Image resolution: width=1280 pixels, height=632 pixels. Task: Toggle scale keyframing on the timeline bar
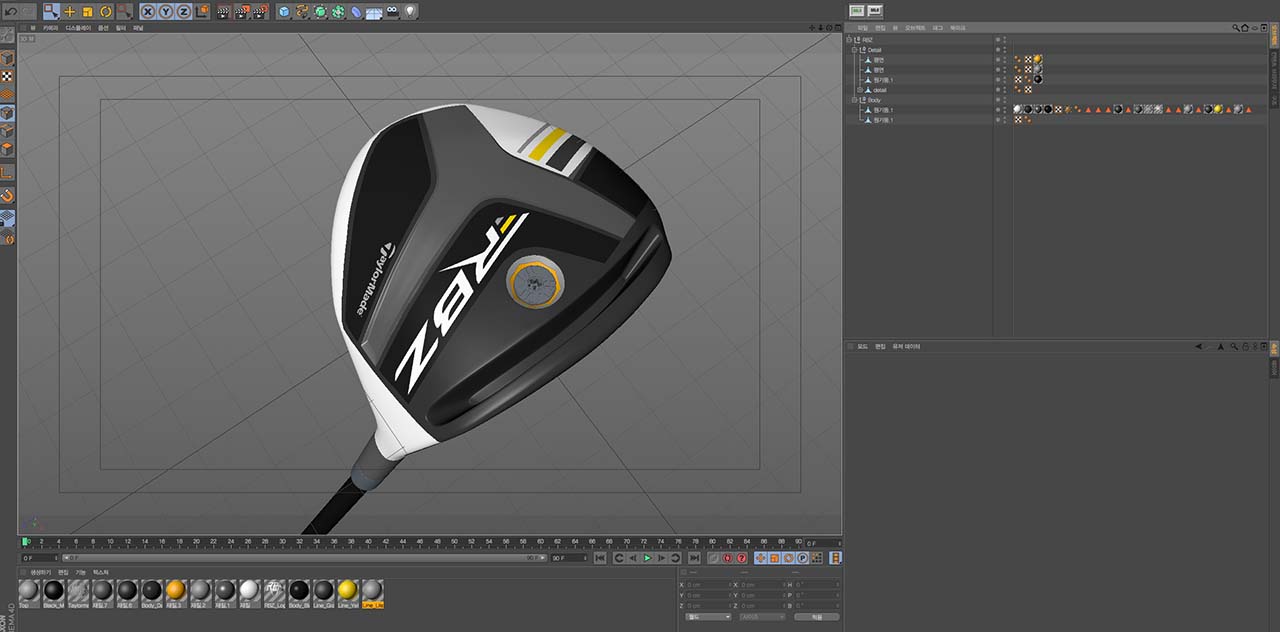[775, 558]
